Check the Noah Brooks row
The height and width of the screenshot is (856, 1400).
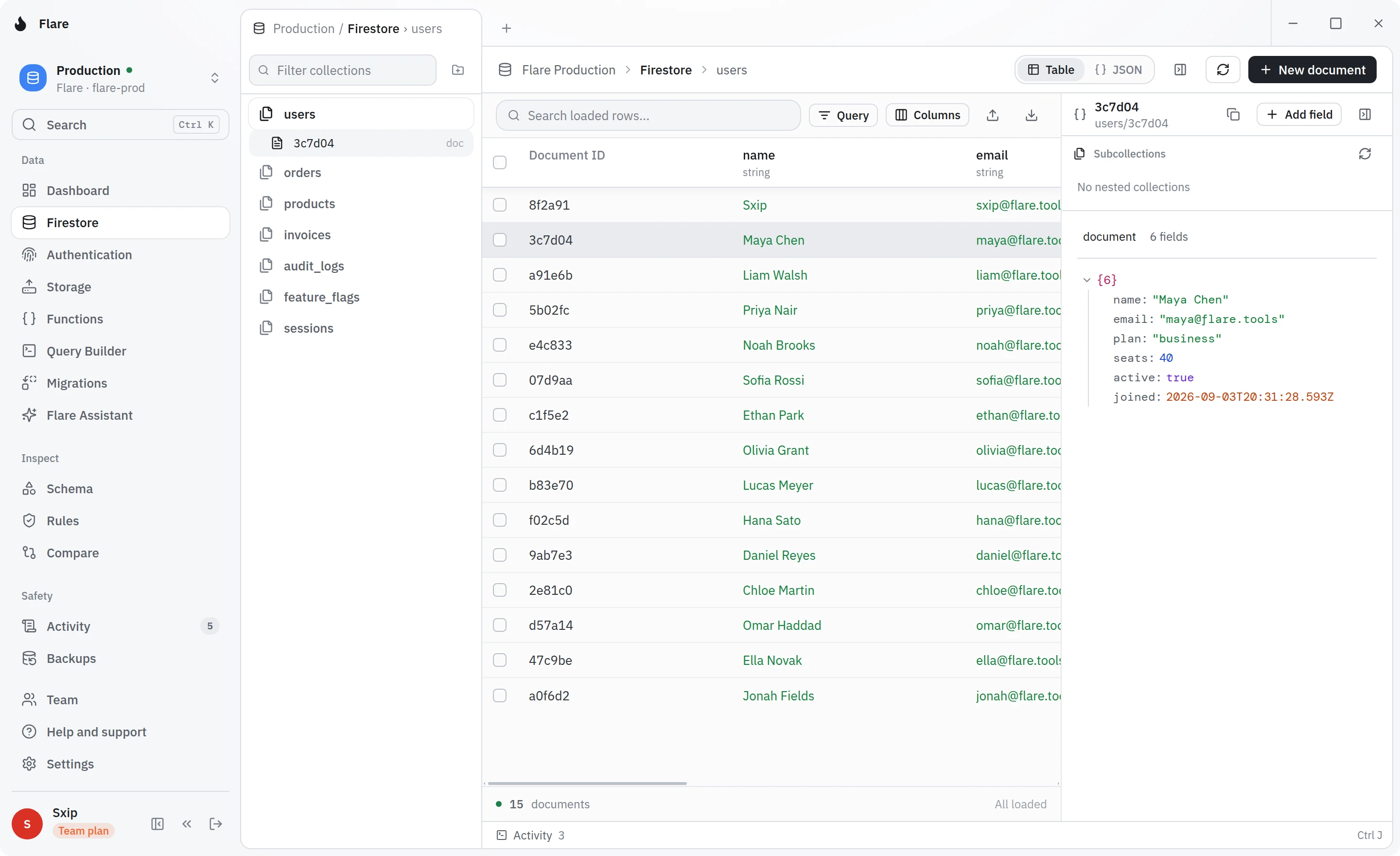point(499,345)
